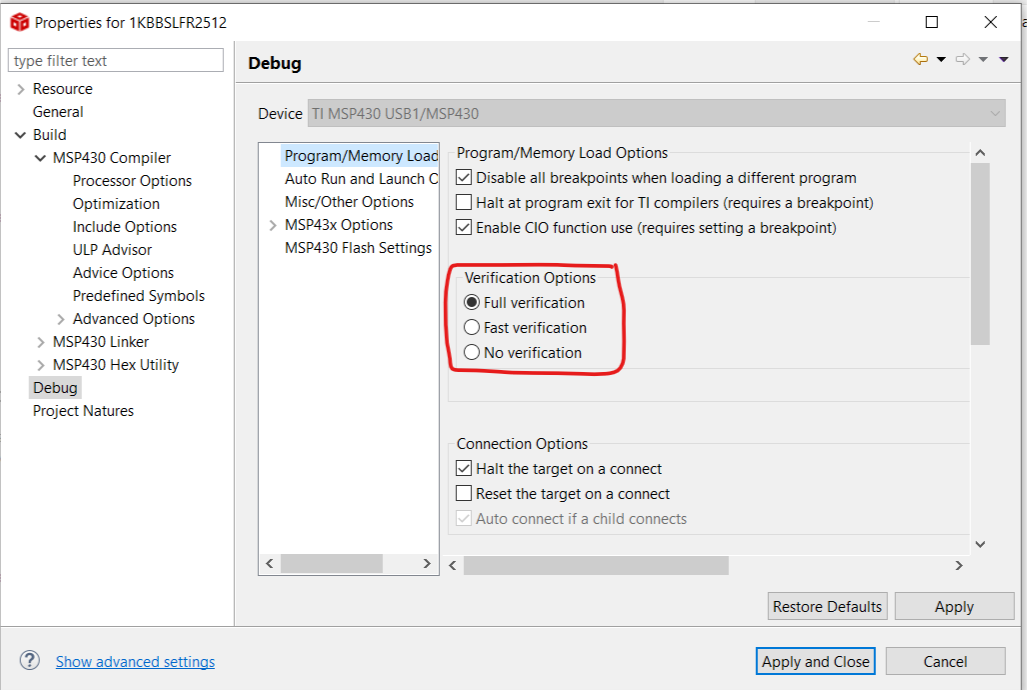Enable Reset the target on a connect
1027x690 pixels.
click(464, 494)
